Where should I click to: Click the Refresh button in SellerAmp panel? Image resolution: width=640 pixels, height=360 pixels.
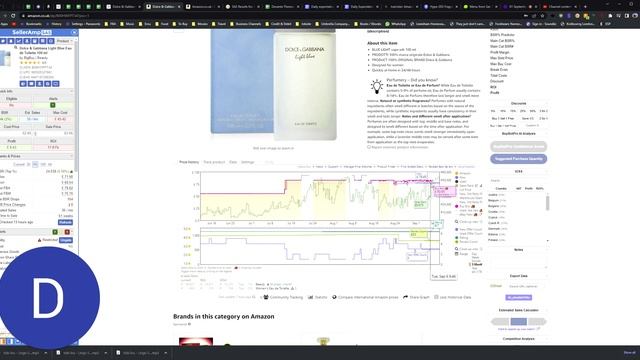pyautogui.click(x=65, y=222)
